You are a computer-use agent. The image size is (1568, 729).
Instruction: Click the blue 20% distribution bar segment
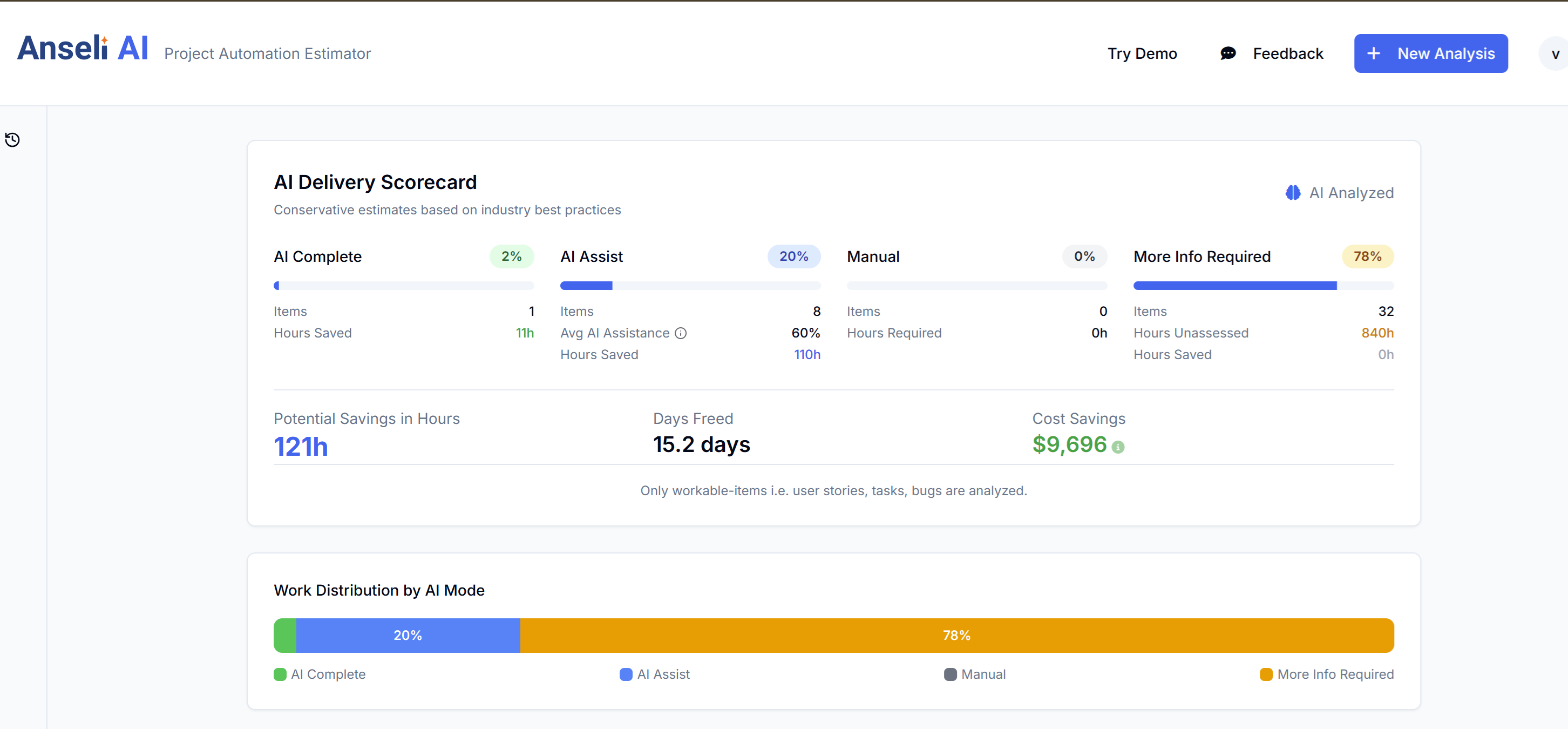pos(408,635)
